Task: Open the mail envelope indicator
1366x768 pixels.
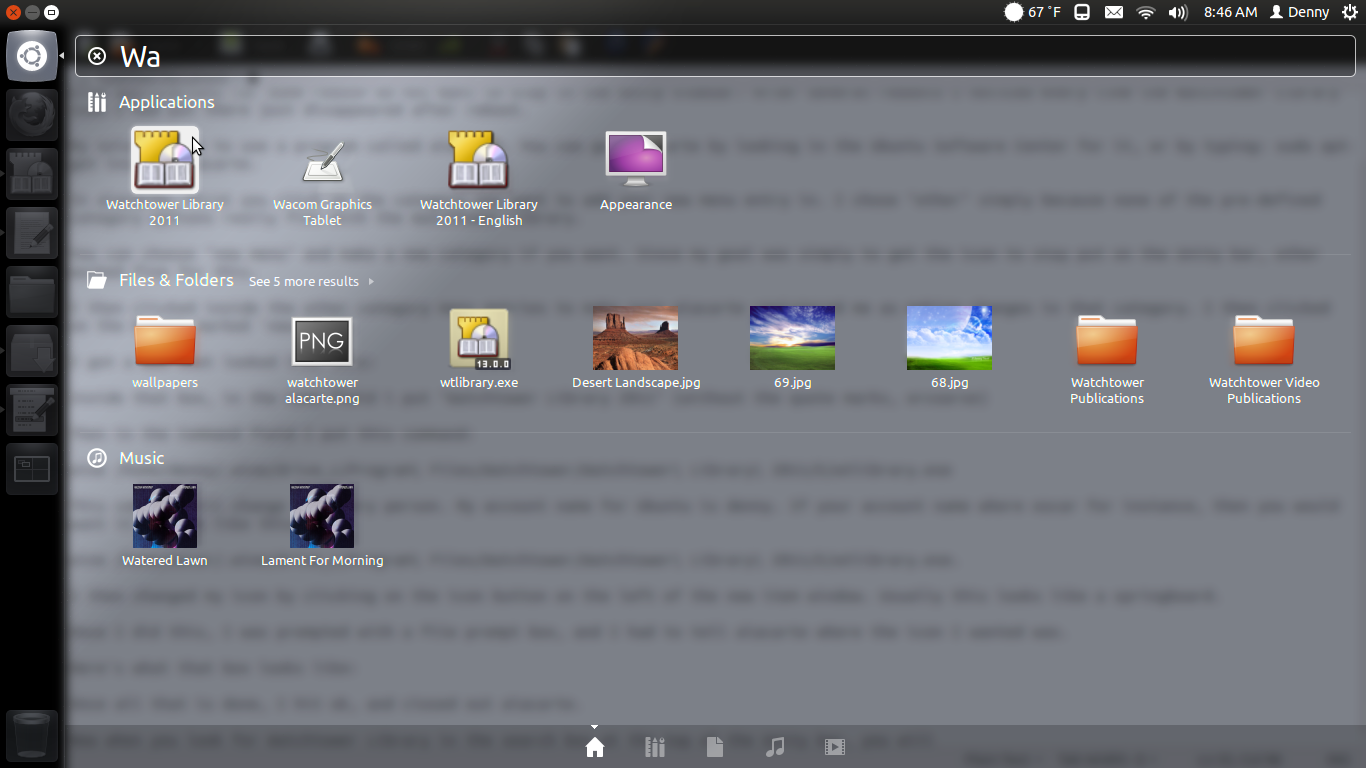Action: click(1114, 12)
